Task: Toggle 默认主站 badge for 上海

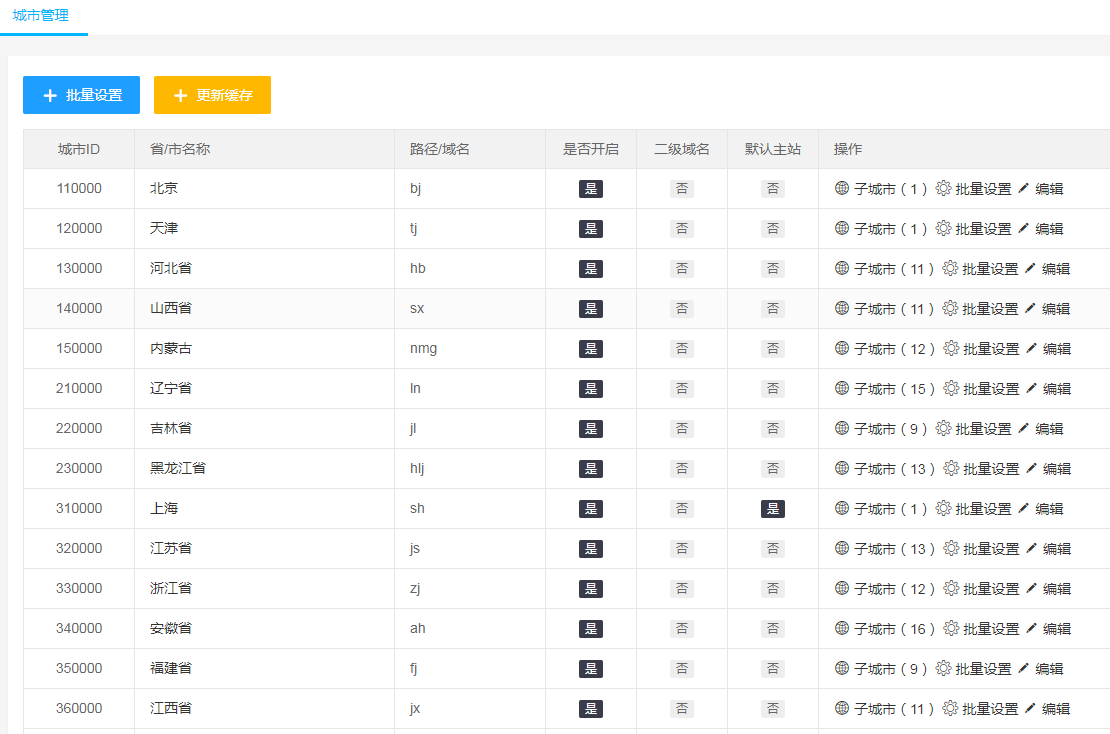Action: (772, 509)
